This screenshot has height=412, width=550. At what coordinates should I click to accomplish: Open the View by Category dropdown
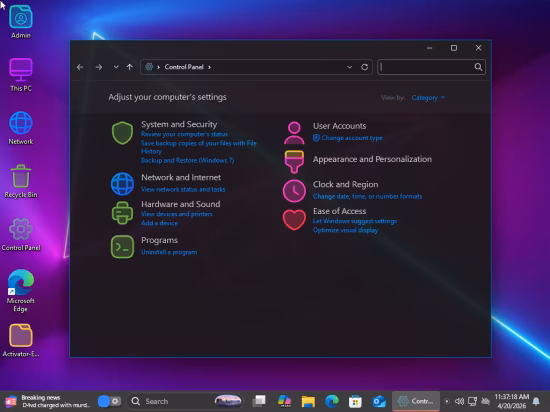(428, 98)
